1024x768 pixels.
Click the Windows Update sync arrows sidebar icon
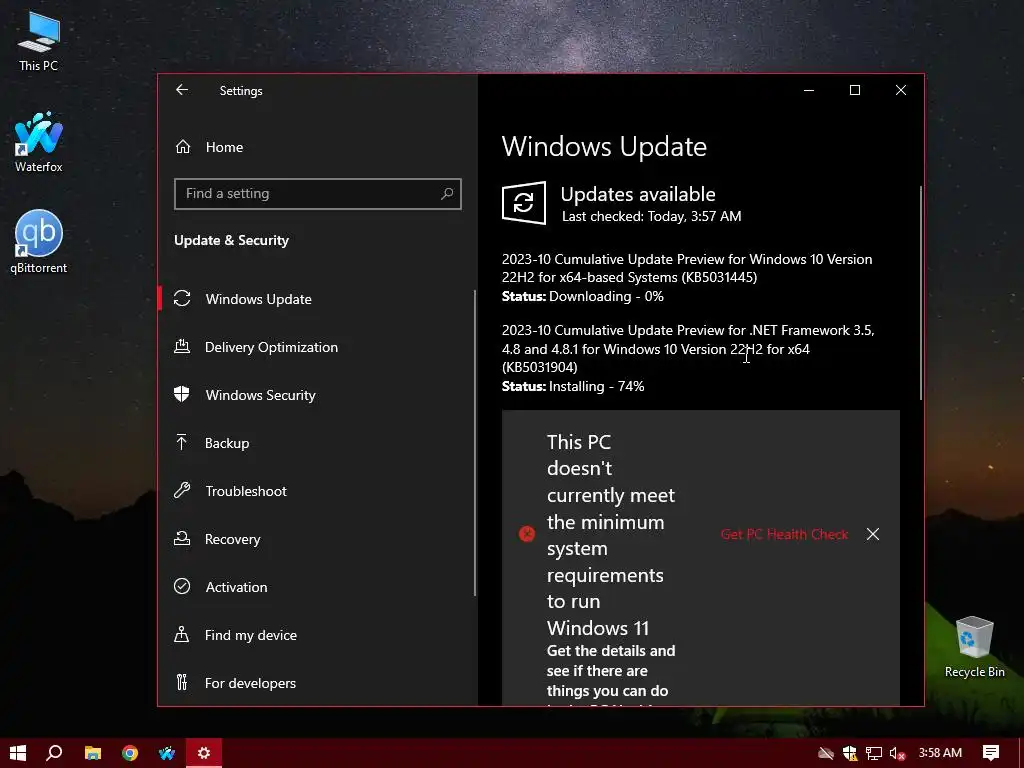tap(182, 298)
